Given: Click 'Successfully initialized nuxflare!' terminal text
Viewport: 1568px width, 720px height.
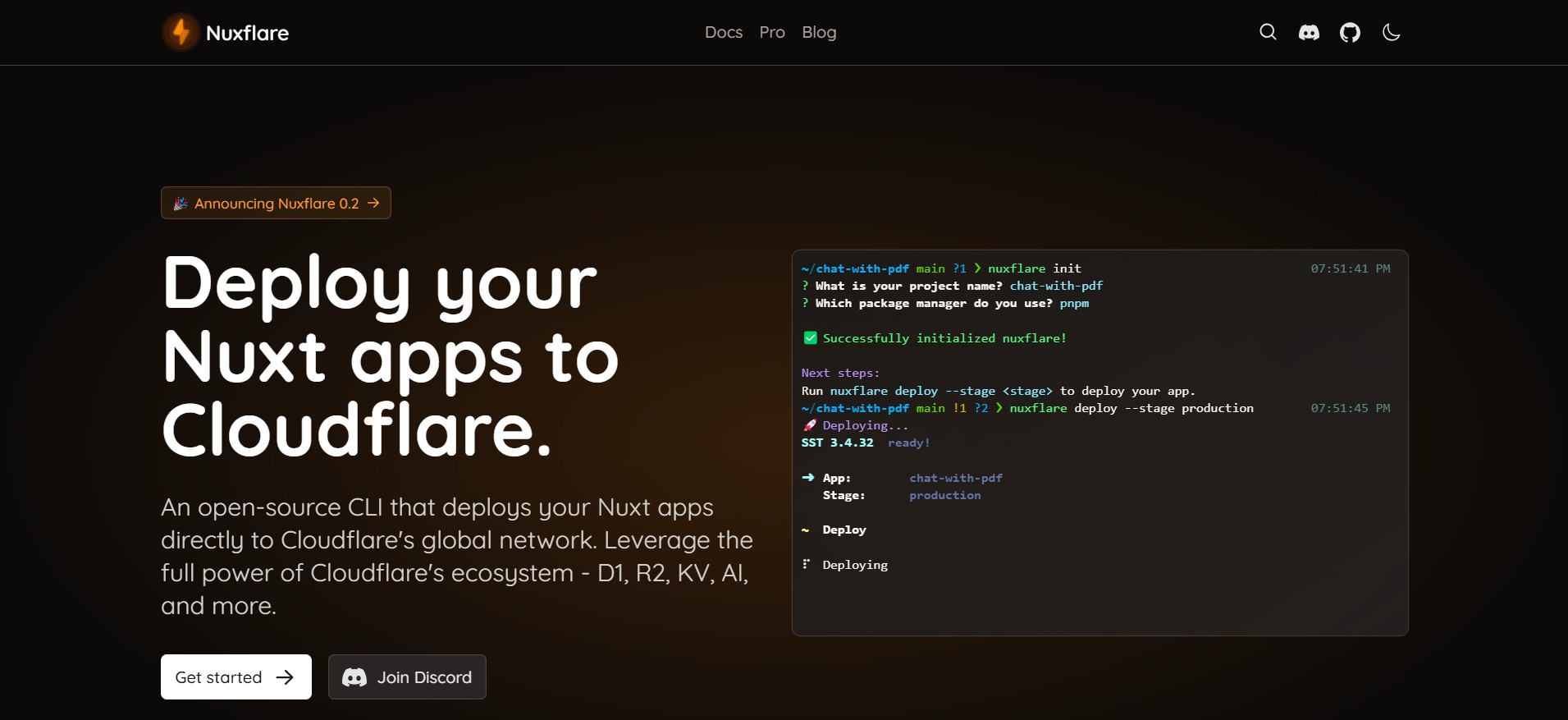Looking at the screenshot, I should pos(944,337).
